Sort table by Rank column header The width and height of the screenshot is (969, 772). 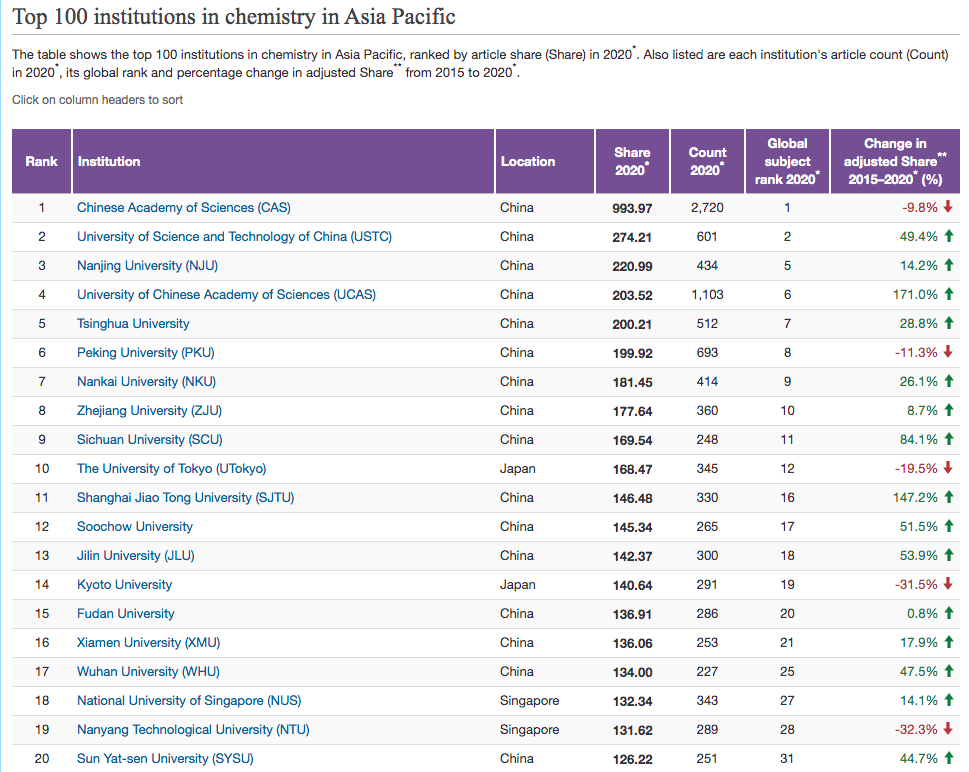pyautogui.click(x=41, y=161)
